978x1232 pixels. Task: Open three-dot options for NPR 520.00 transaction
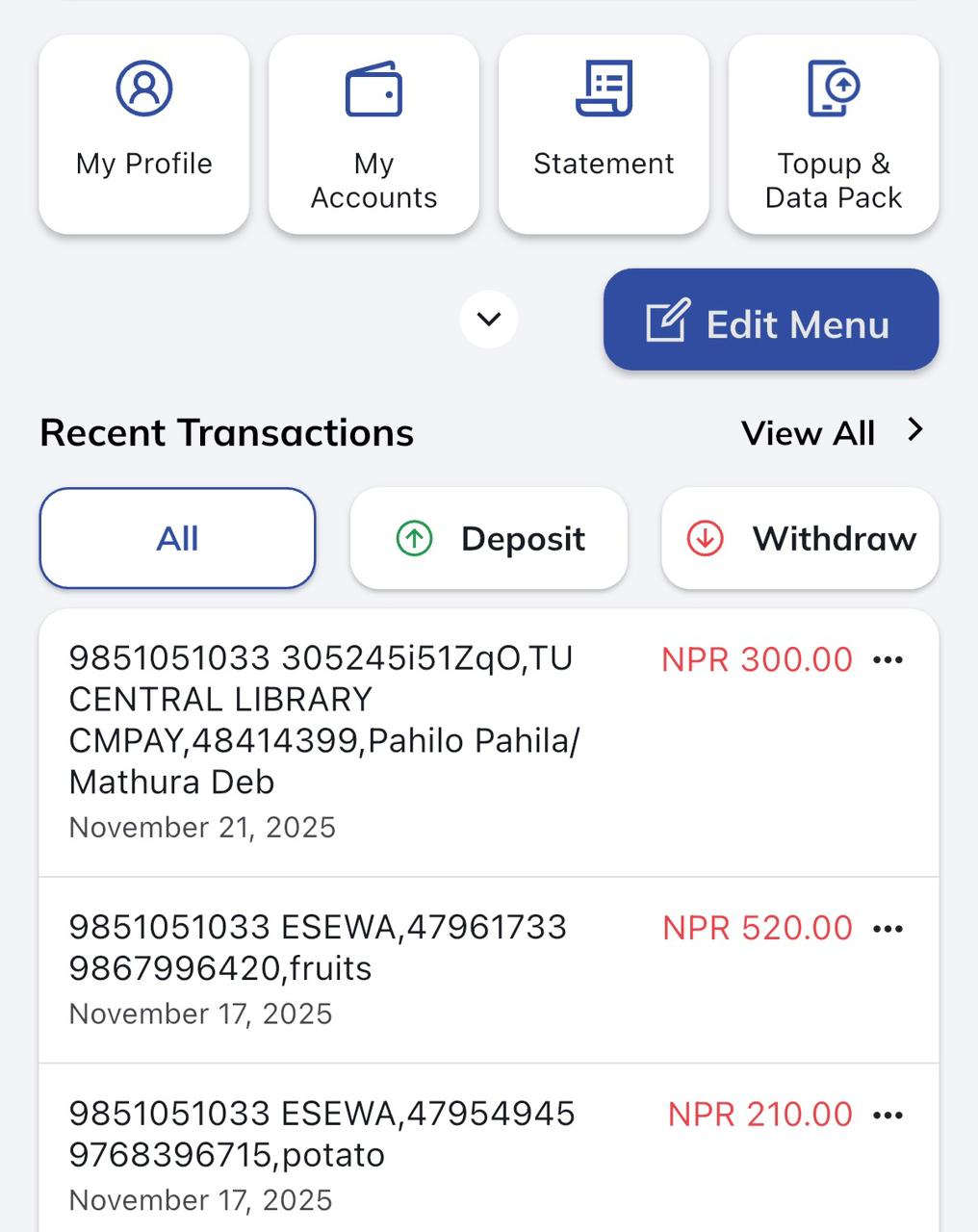888,928
